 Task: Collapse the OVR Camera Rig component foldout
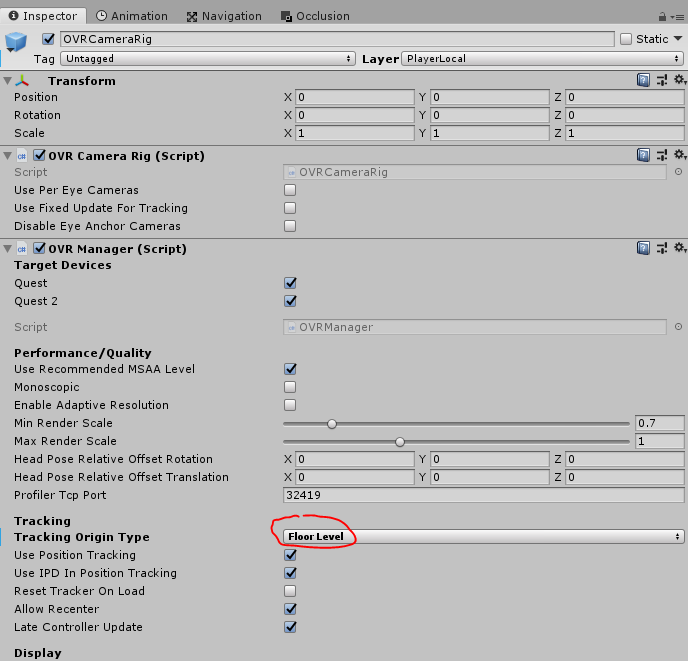tap(7, 156)
